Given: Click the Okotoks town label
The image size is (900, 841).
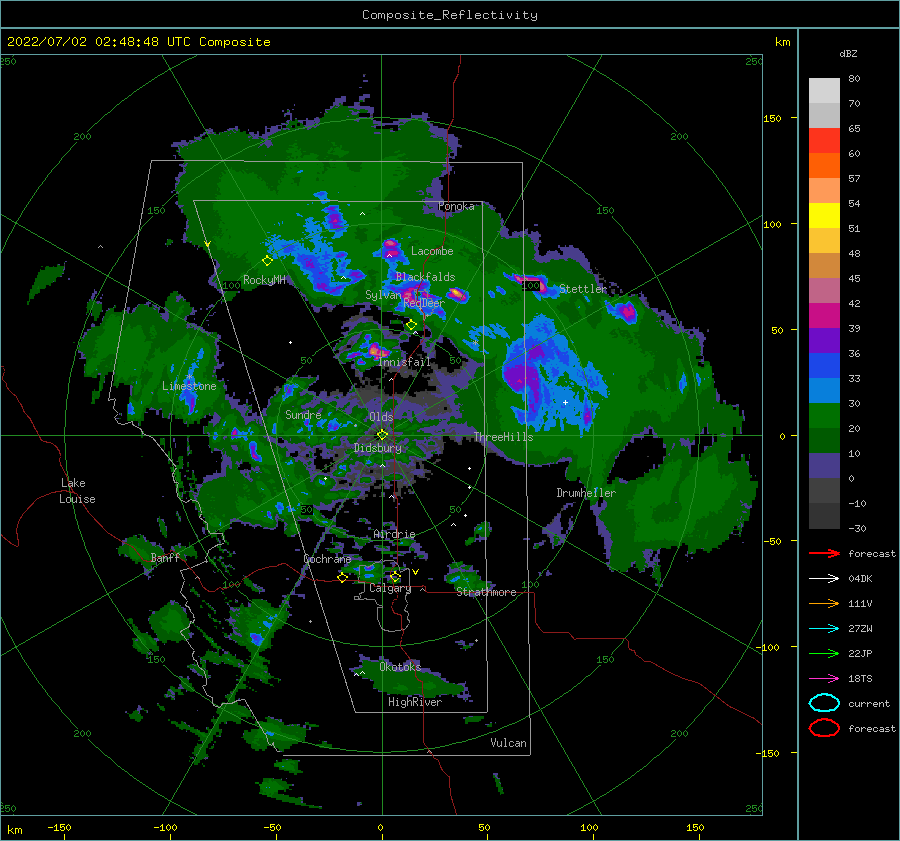Looking at the screenshot, I should (x=399, y=667).
